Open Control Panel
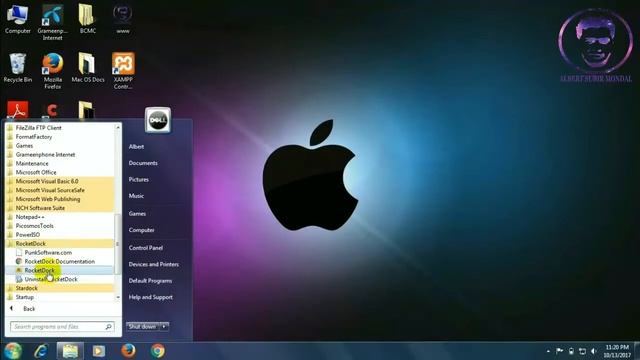 coord(146,248)
